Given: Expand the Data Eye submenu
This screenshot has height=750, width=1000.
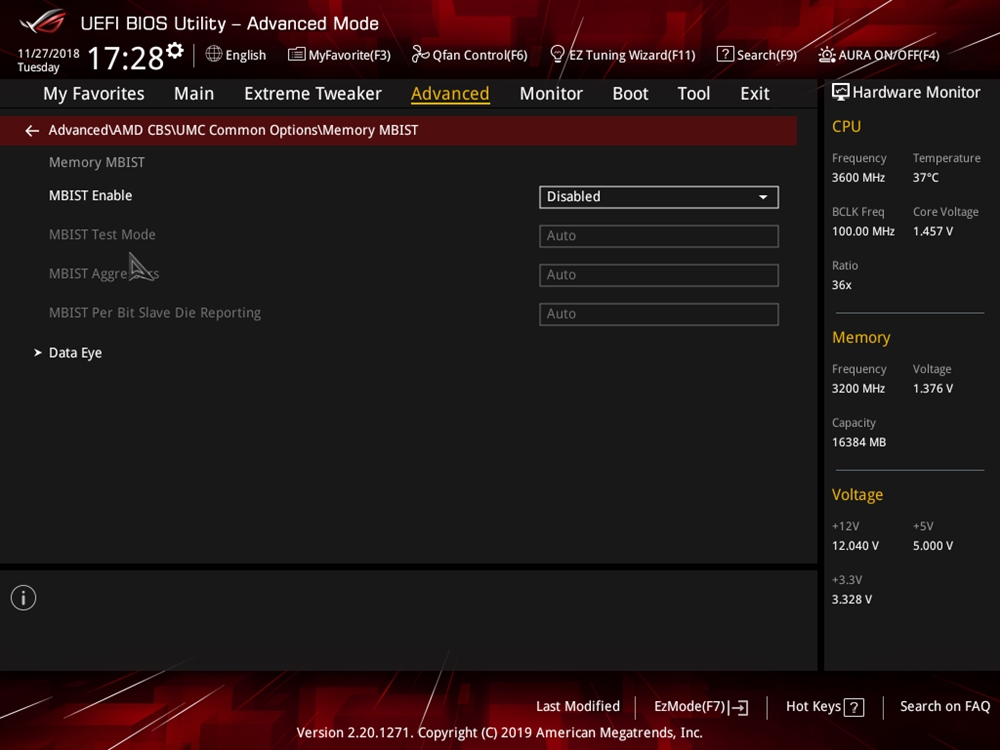Looking at the screenshot, I should tap(75, 353).
